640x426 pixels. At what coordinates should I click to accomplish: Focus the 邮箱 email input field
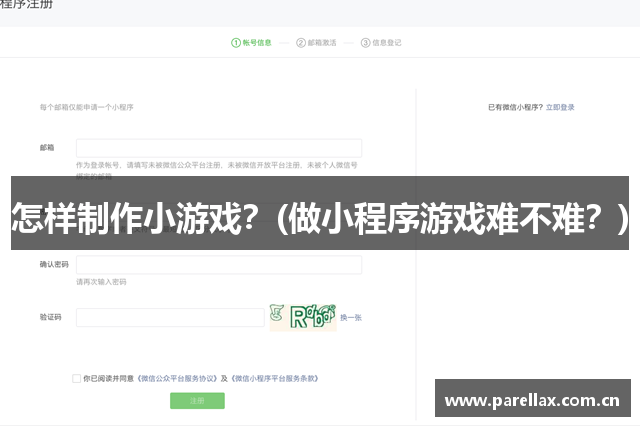coord(219,148)
